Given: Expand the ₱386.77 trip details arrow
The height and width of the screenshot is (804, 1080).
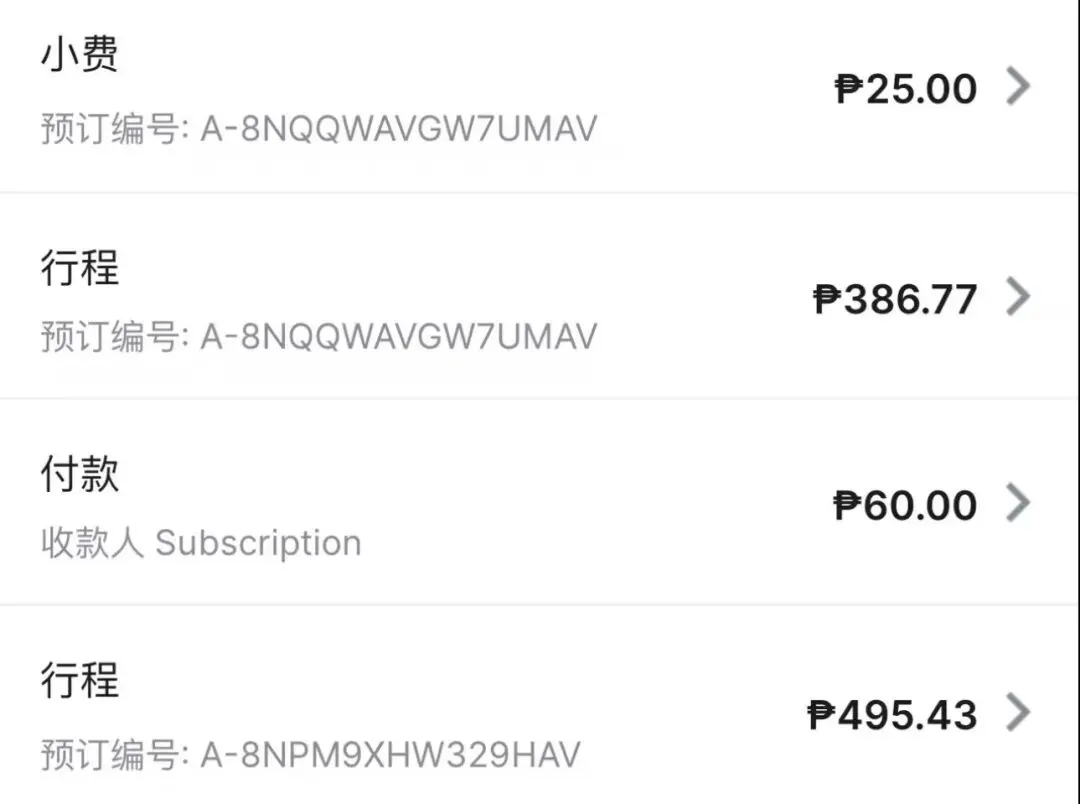Looking at the screenshot, I should coord(1018,297).
